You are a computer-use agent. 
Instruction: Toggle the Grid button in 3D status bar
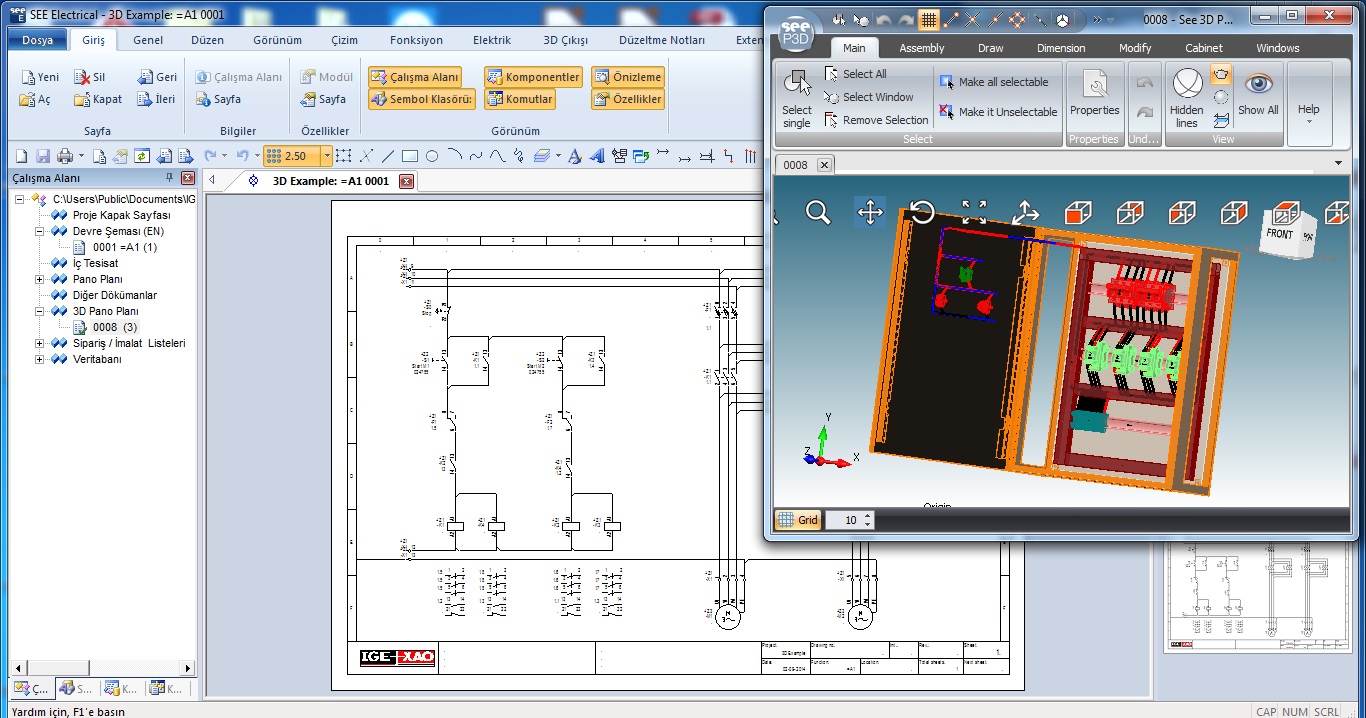798,520
